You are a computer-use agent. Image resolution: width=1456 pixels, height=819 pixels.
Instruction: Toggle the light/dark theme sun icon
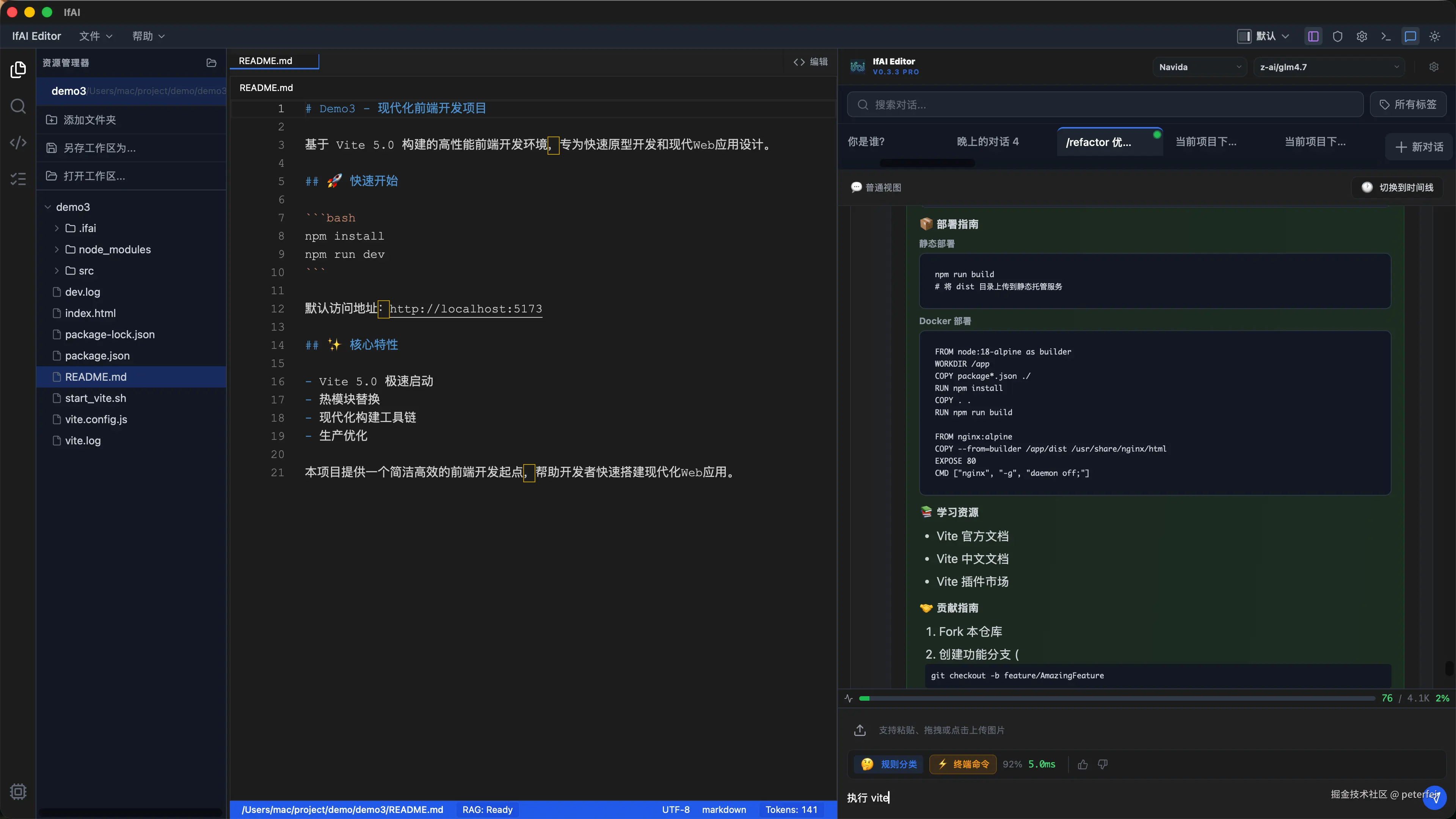(x=1434, y=36)
